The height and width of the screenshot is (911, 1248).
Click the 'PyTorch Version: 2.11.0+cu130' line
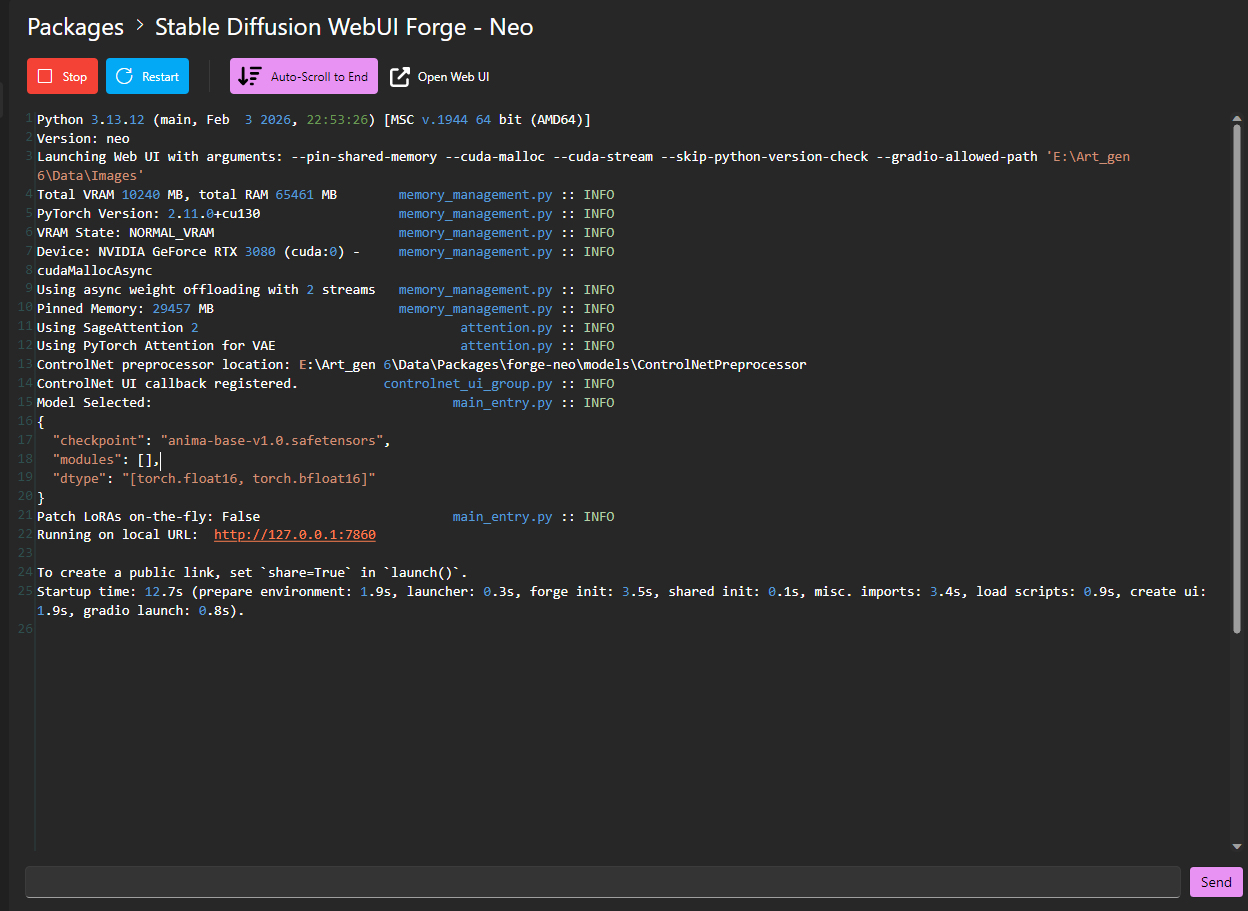pos(149,213)
